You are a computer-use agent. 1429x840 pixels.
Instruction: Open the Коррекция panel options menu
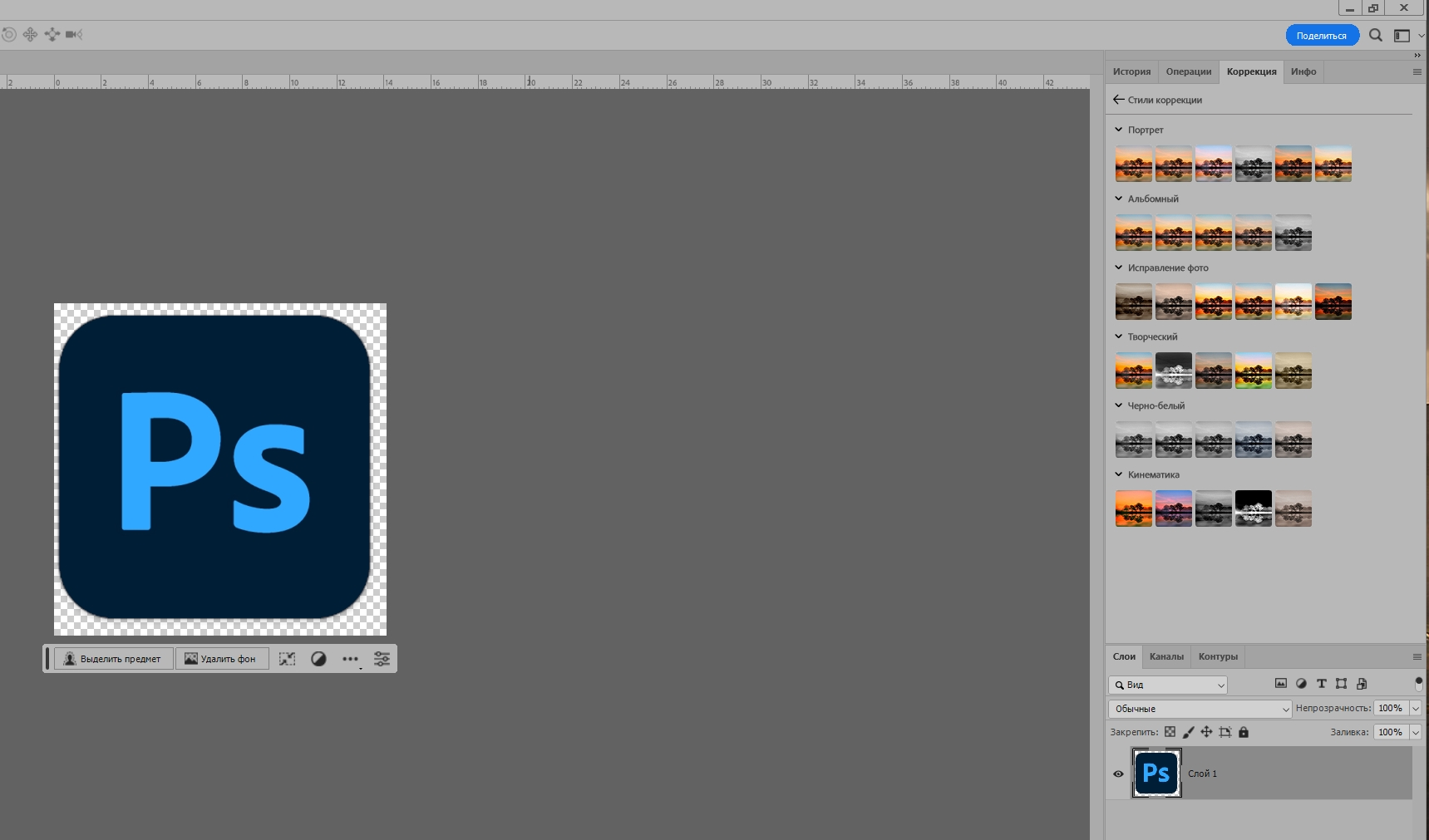[1417, 72]
